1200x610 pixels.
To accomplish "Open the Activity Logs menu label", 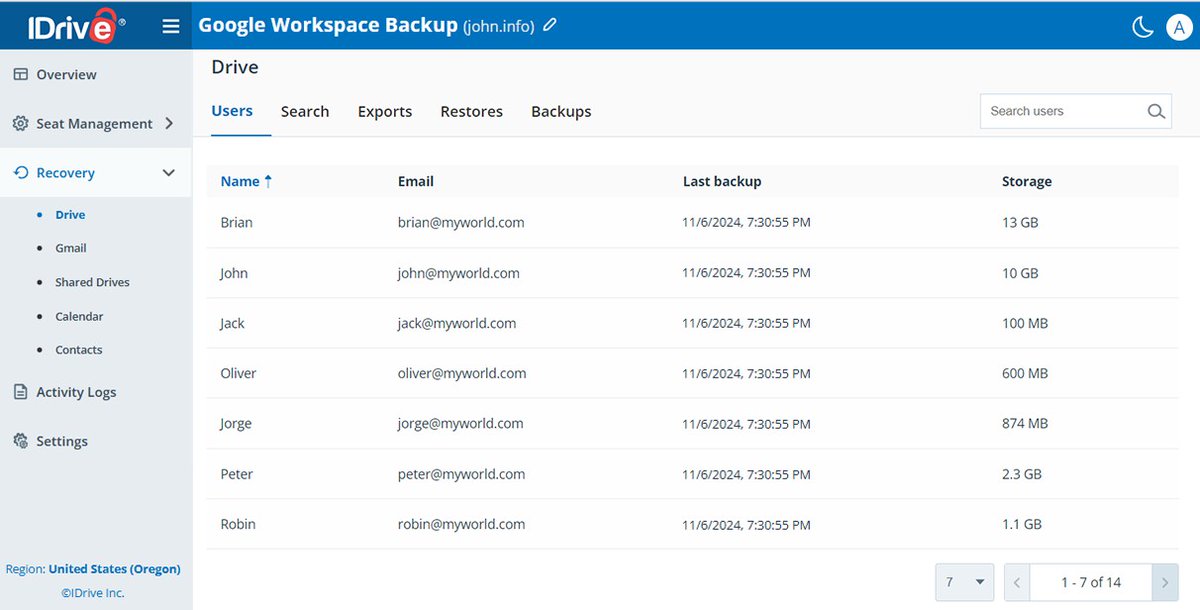I will [x=76, y=392].
